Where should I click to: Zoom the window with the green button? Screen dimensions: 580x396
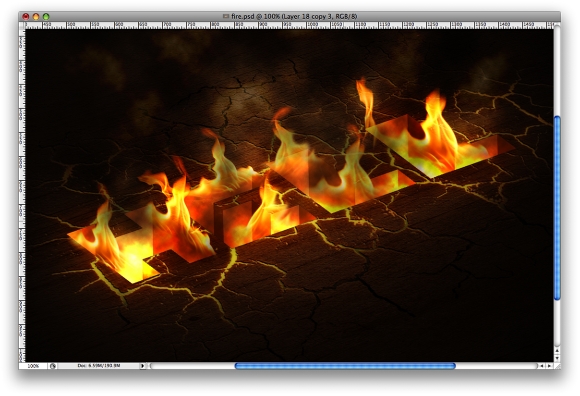pos(46,16)
